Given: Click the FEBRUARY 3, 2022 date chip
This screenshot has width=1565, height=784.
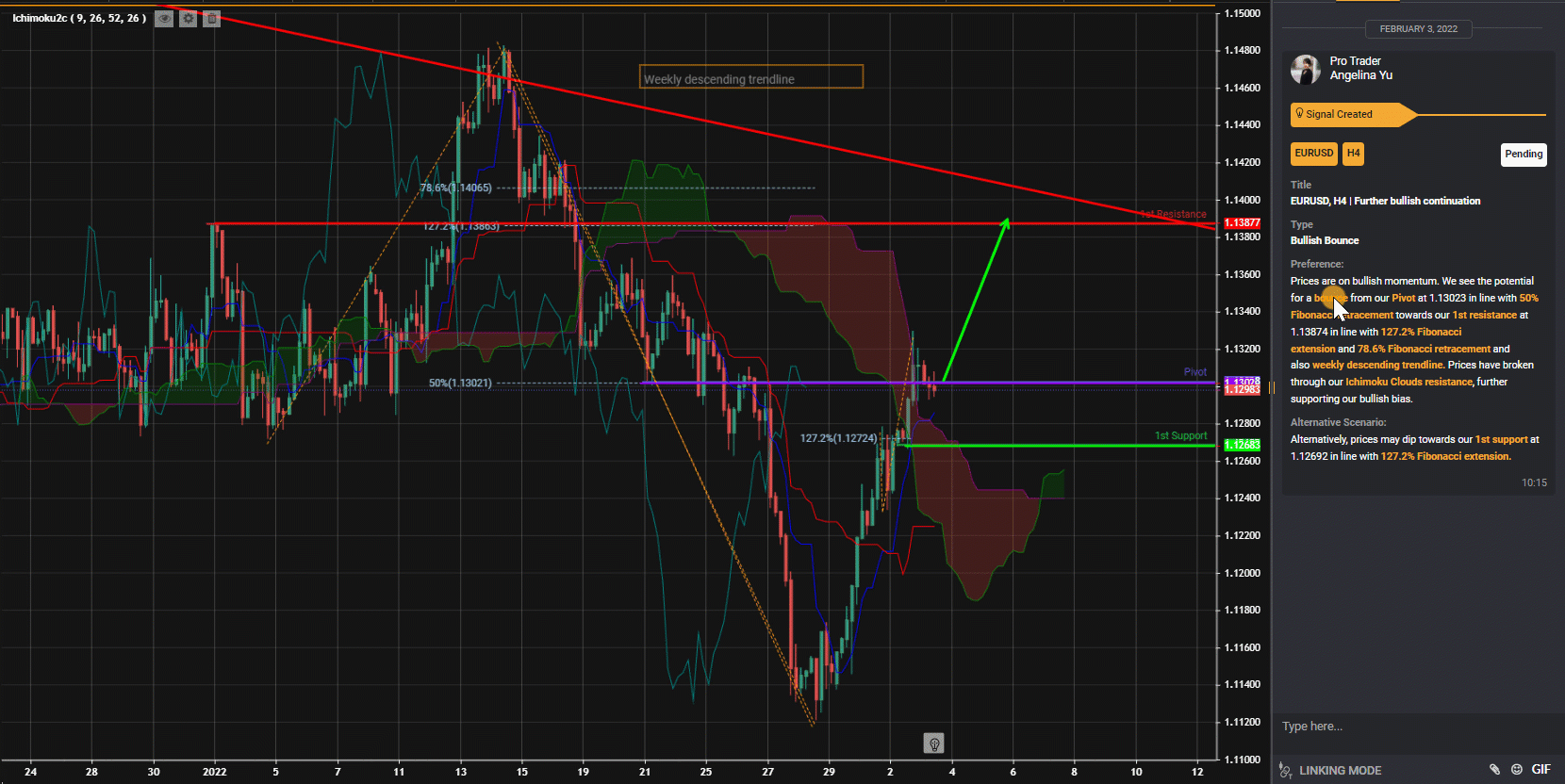Looking at the screenshot, I should 1418,28.
